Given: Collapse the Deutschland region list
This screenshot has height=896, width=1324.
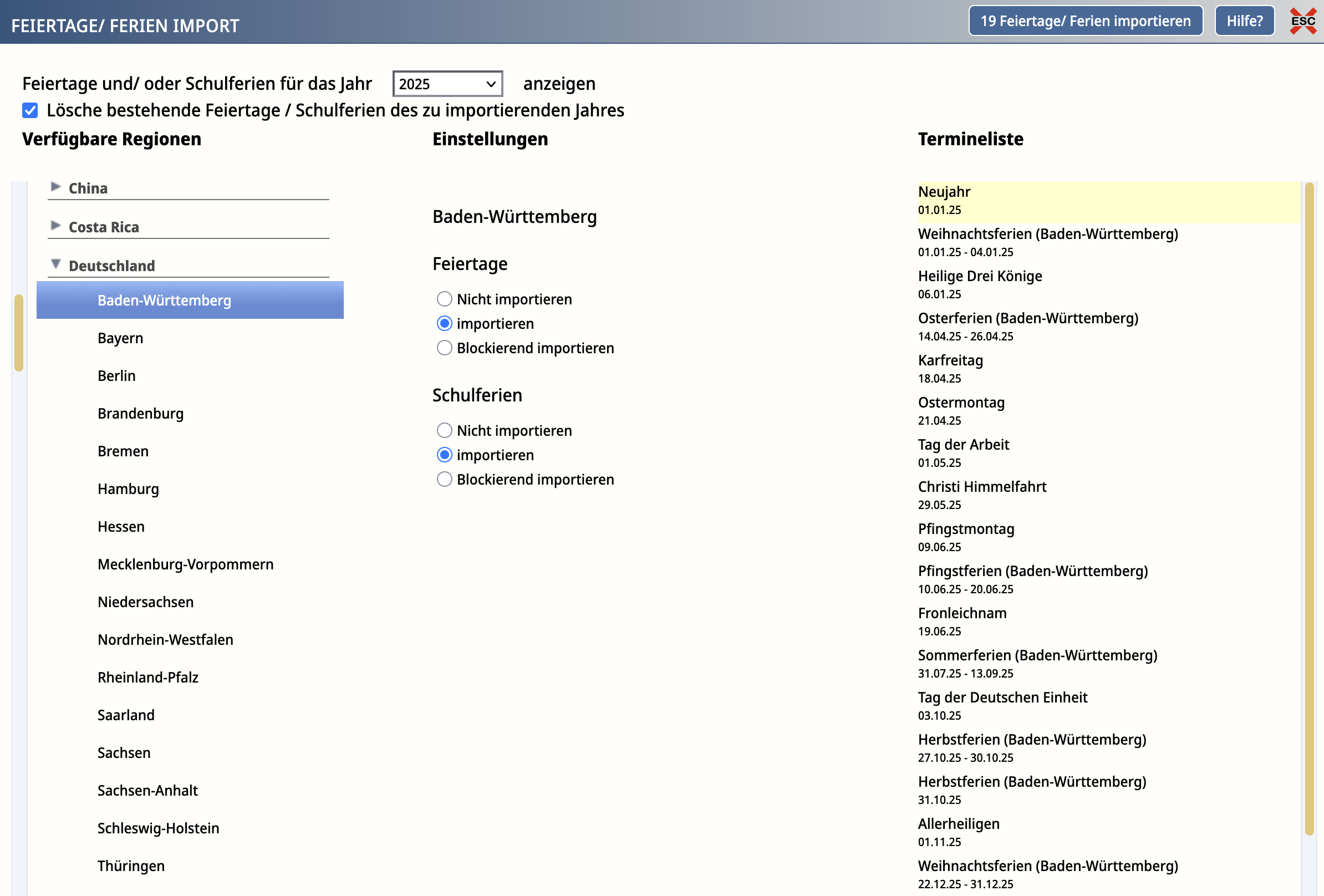Looking at the screenshot, I should 56,264.
